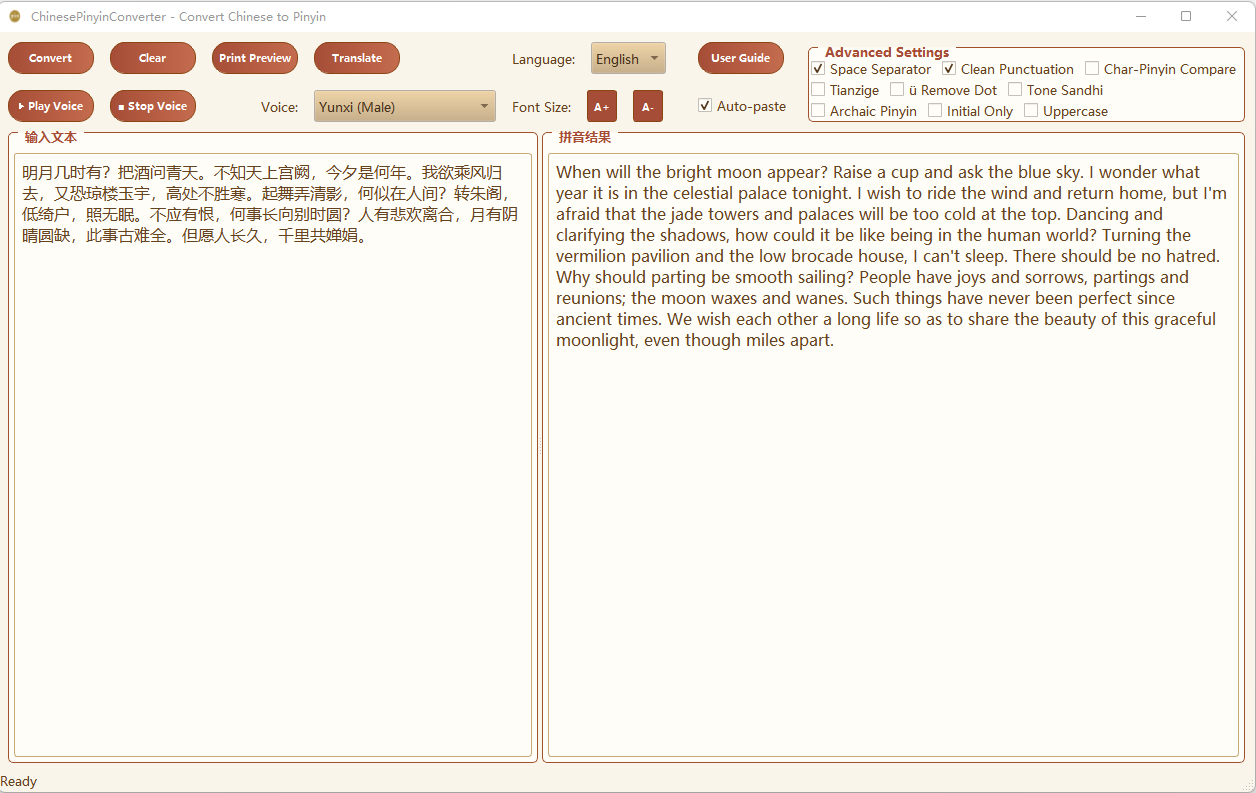This screenshot has height=793, width=1256.
Task: Disable the Clean Punctuation checkbox
Action: point(948,68)
